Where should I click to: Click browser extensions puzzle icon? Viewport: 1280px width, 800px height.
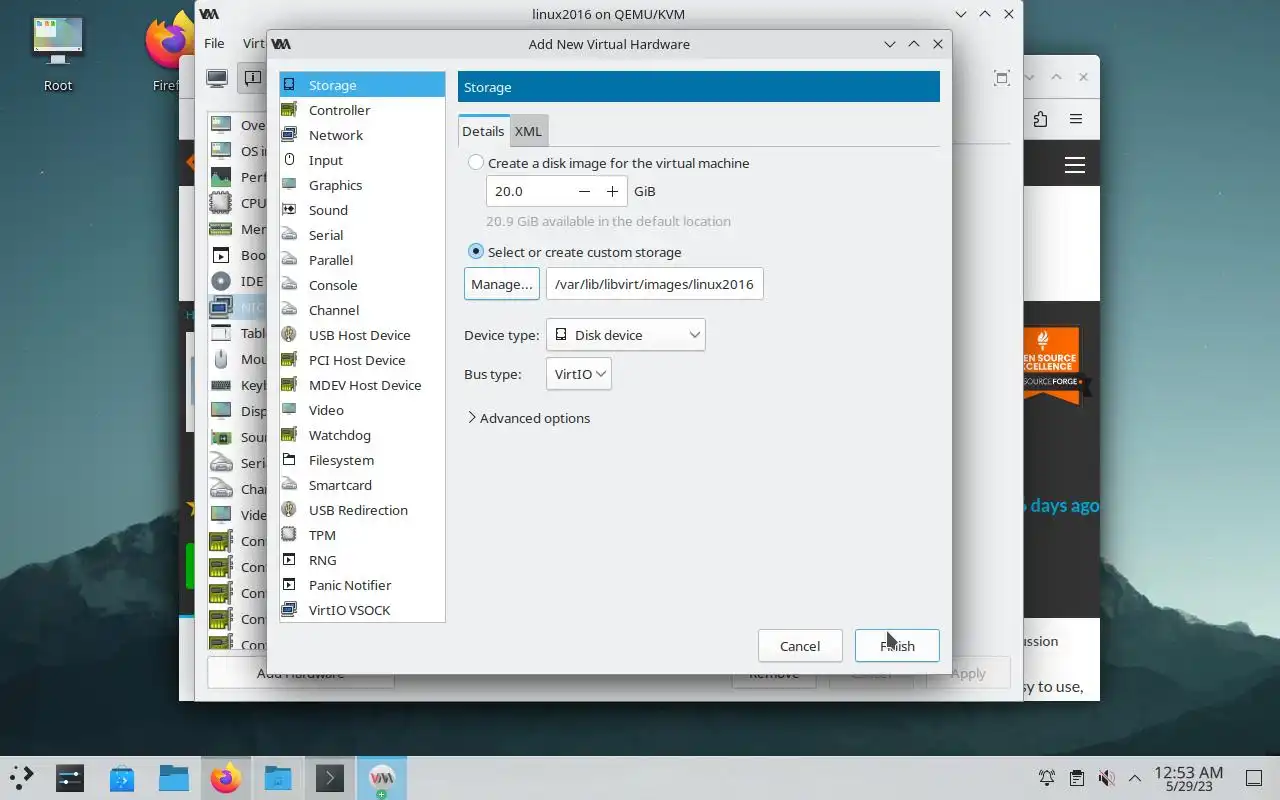(1040, 119)
